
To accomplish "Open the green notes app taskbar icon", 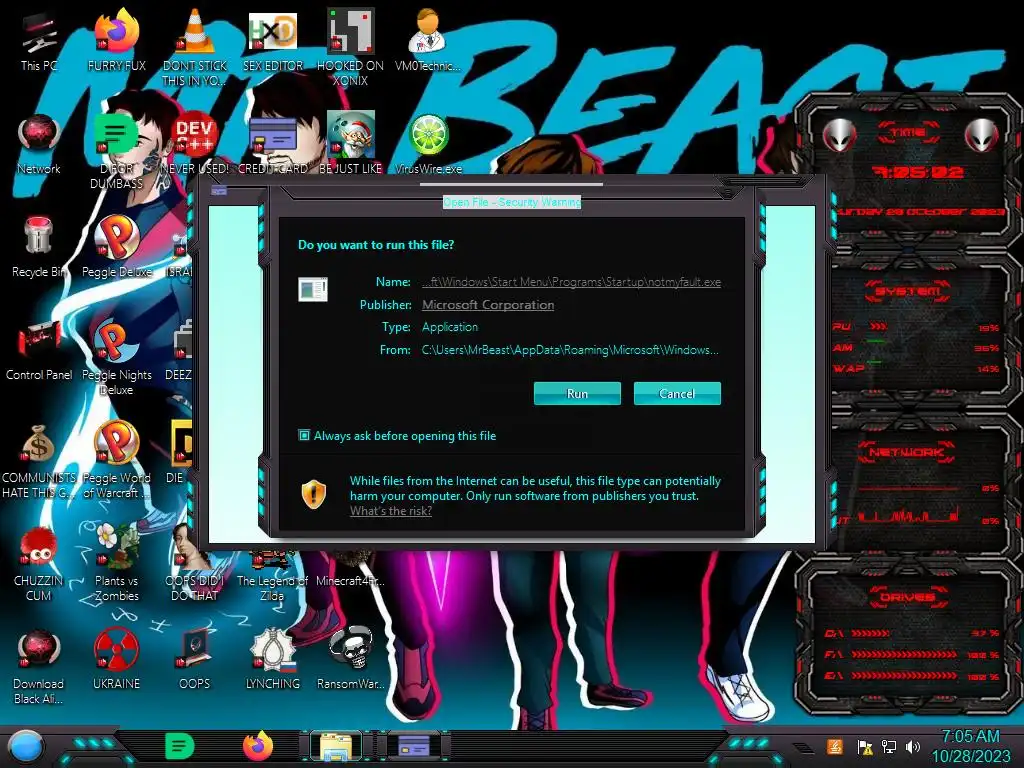I will tap(180, 746).
